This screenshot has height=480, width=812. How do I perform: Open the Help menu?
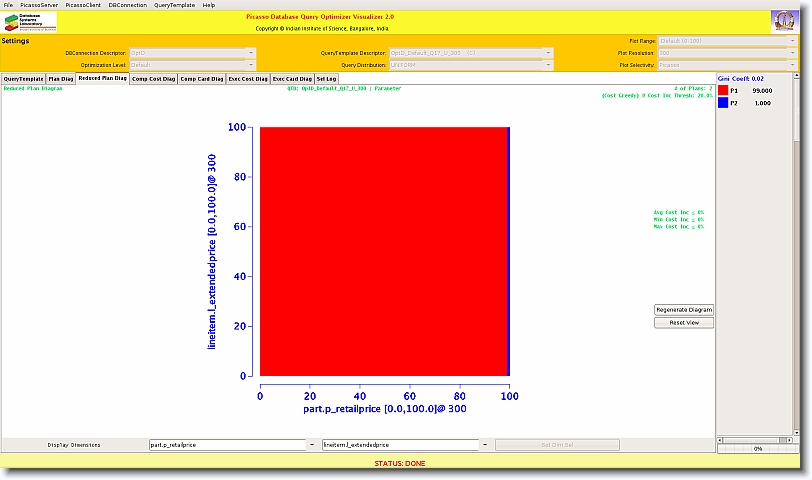pyautogui.click(x=208, y=5)
